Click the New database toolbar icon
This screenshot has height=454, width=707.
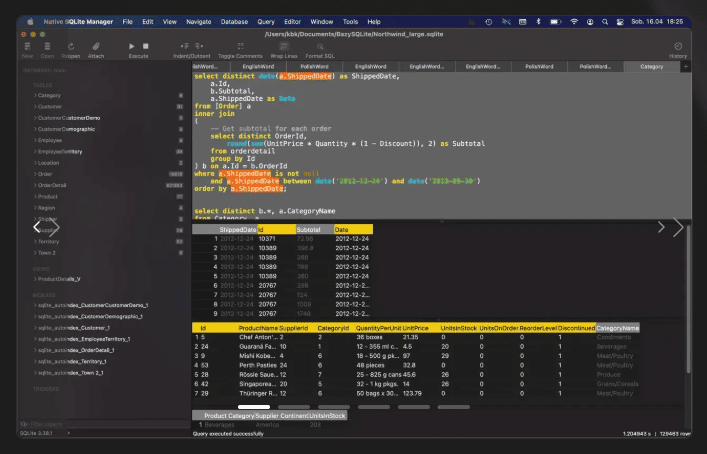pyautogui.click(x=28, y=46)
